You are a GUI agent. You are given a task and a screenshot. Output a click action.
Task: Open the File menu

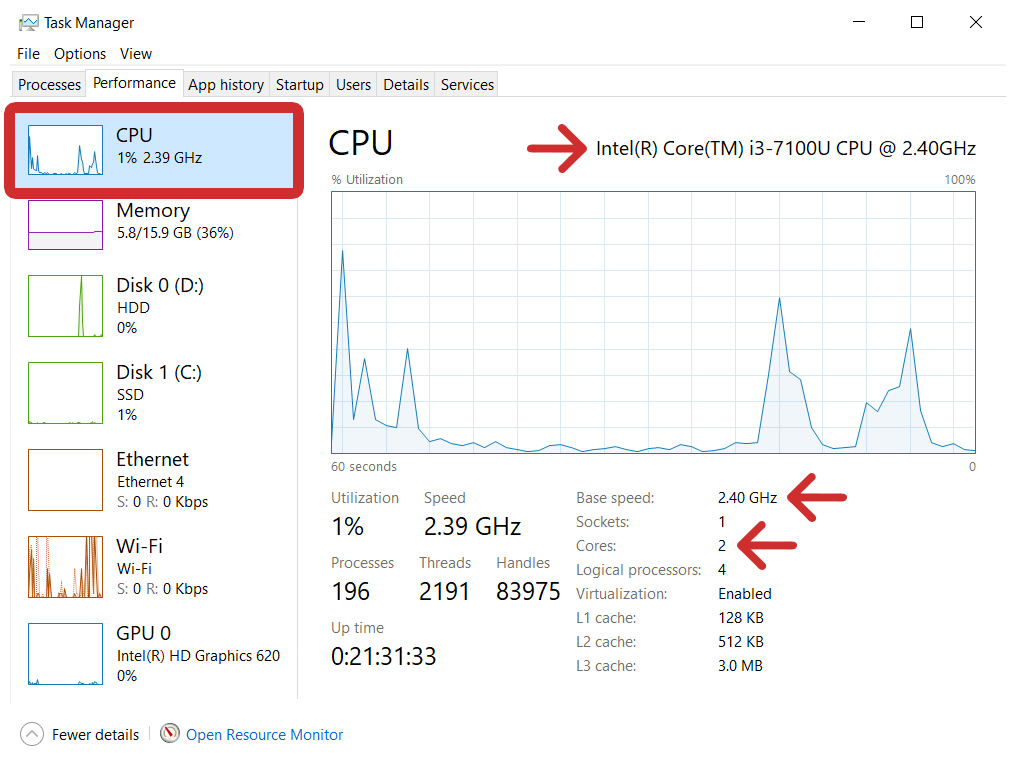click(27, 53)
